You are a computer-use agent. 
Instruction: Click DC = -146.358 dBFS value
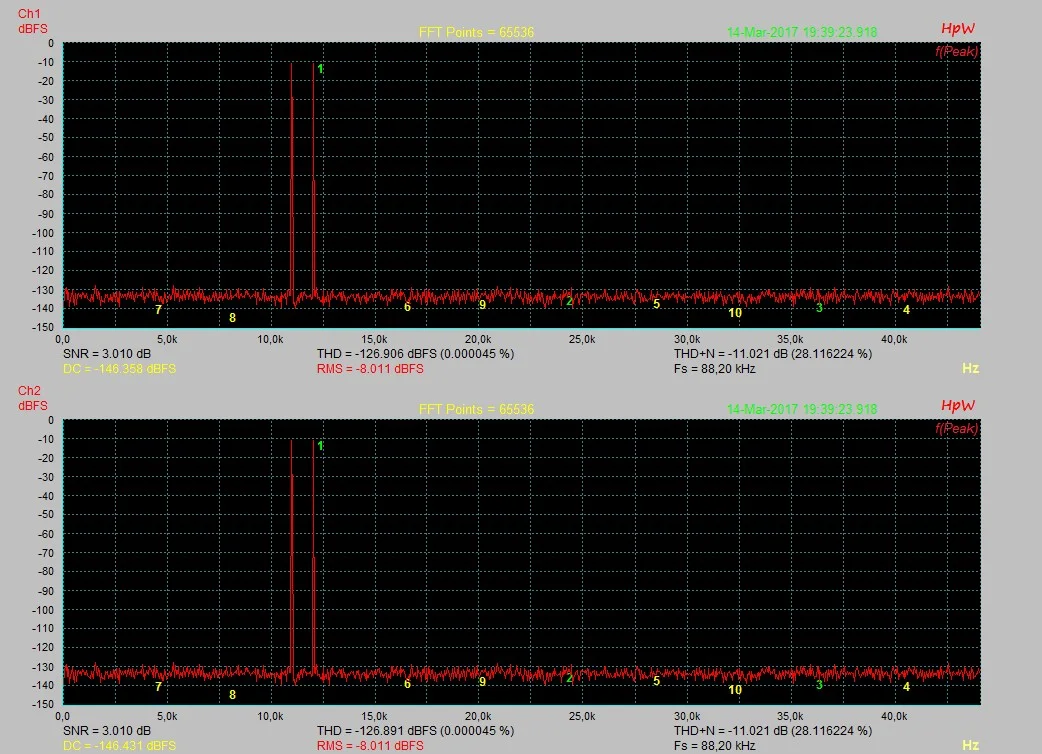point(120,369)
